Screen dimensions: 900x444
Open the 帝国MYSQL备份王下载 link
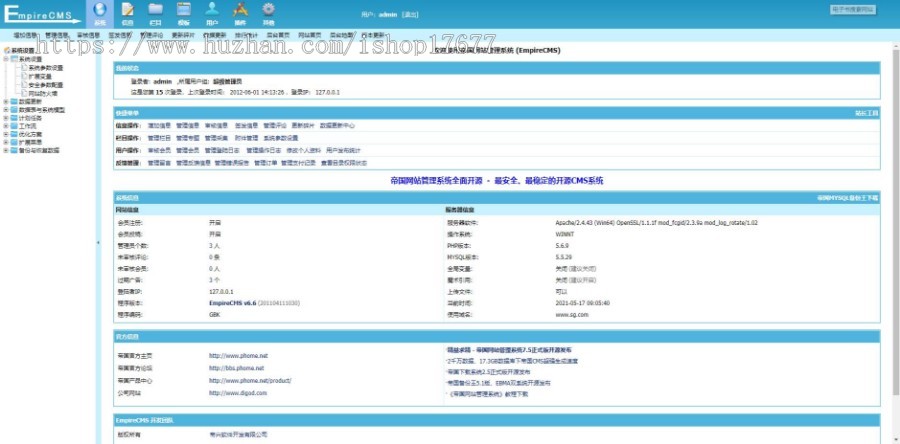click(848, 197)
